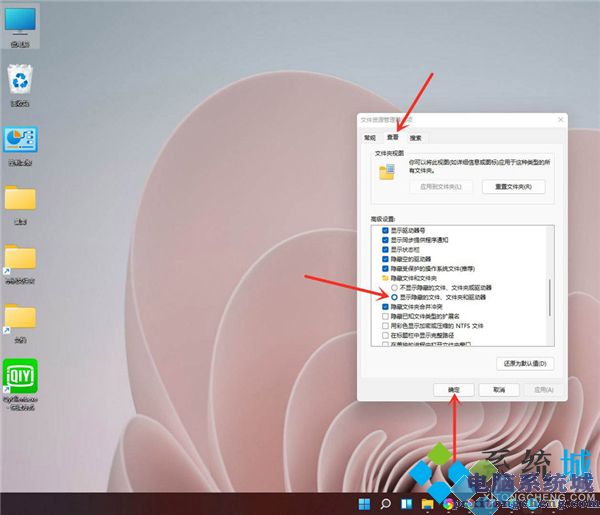Toggle 隐藏受保护的操作系统文件 checkbox
Image resolution: width=600 pixels, height=515 pixels.
click(x=385, y=269)
